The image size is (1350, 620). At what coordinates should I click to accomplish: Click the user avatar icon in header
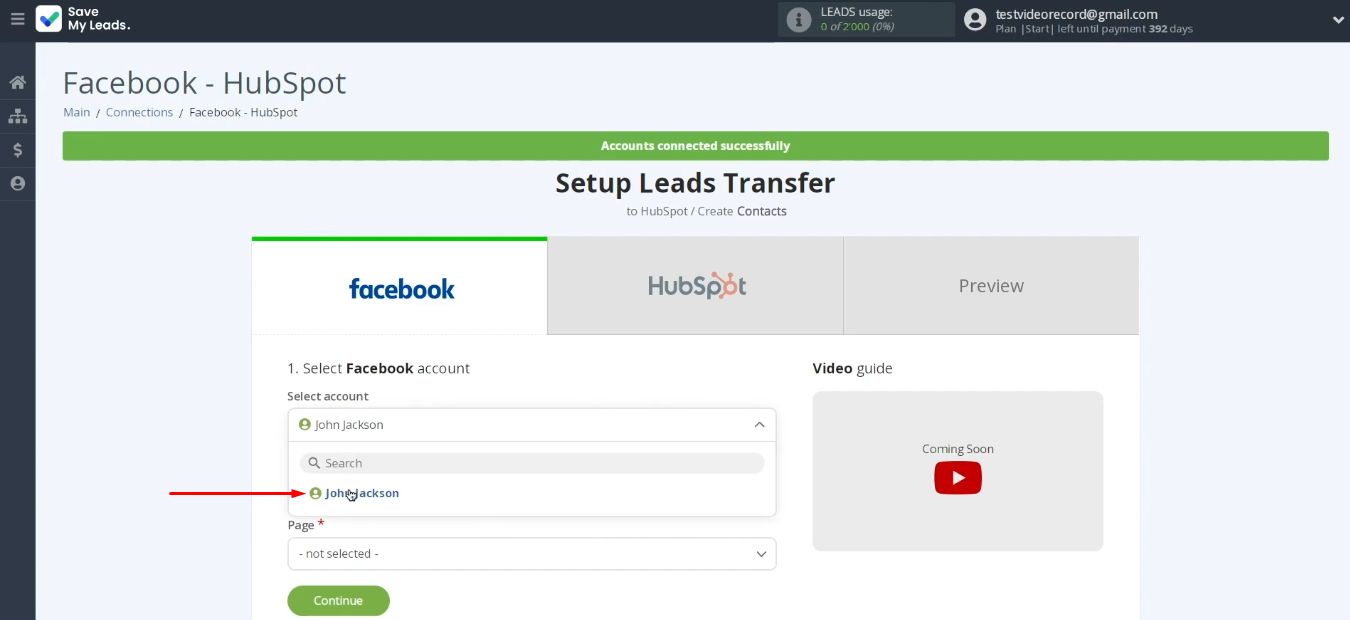tap(975, 19)
